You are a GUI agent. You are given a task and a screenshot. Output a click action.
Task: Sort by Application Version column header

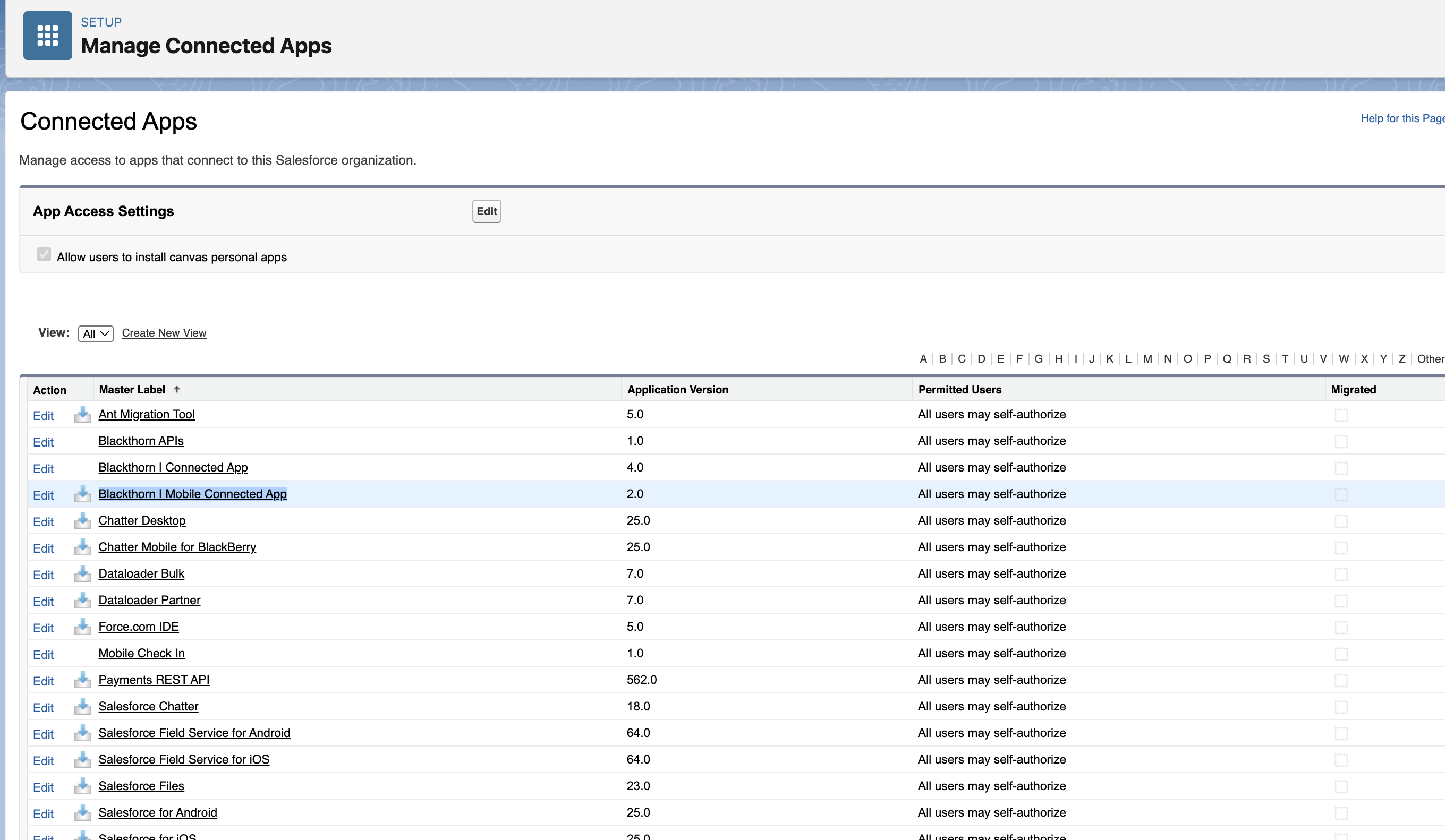[x=678, y=390]
